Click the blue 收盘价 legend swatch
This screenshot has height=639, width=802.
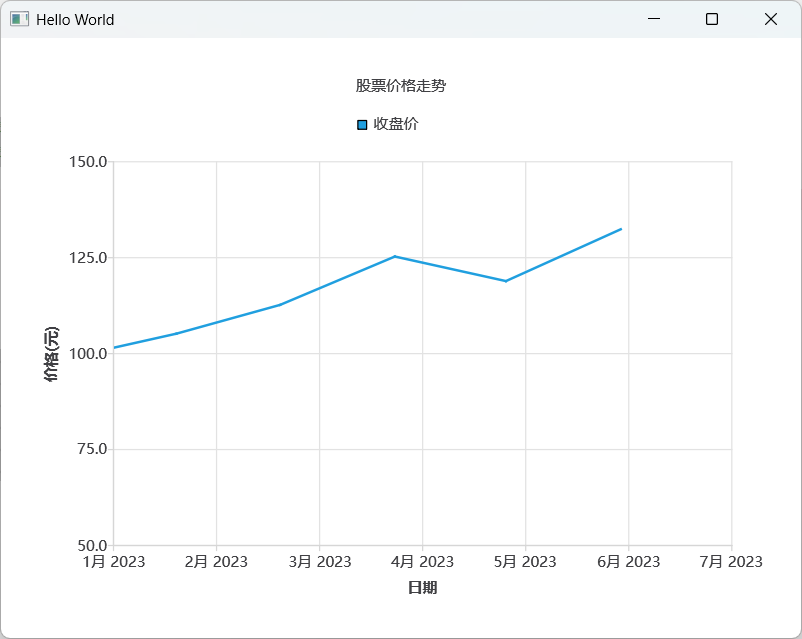(362, 125)
